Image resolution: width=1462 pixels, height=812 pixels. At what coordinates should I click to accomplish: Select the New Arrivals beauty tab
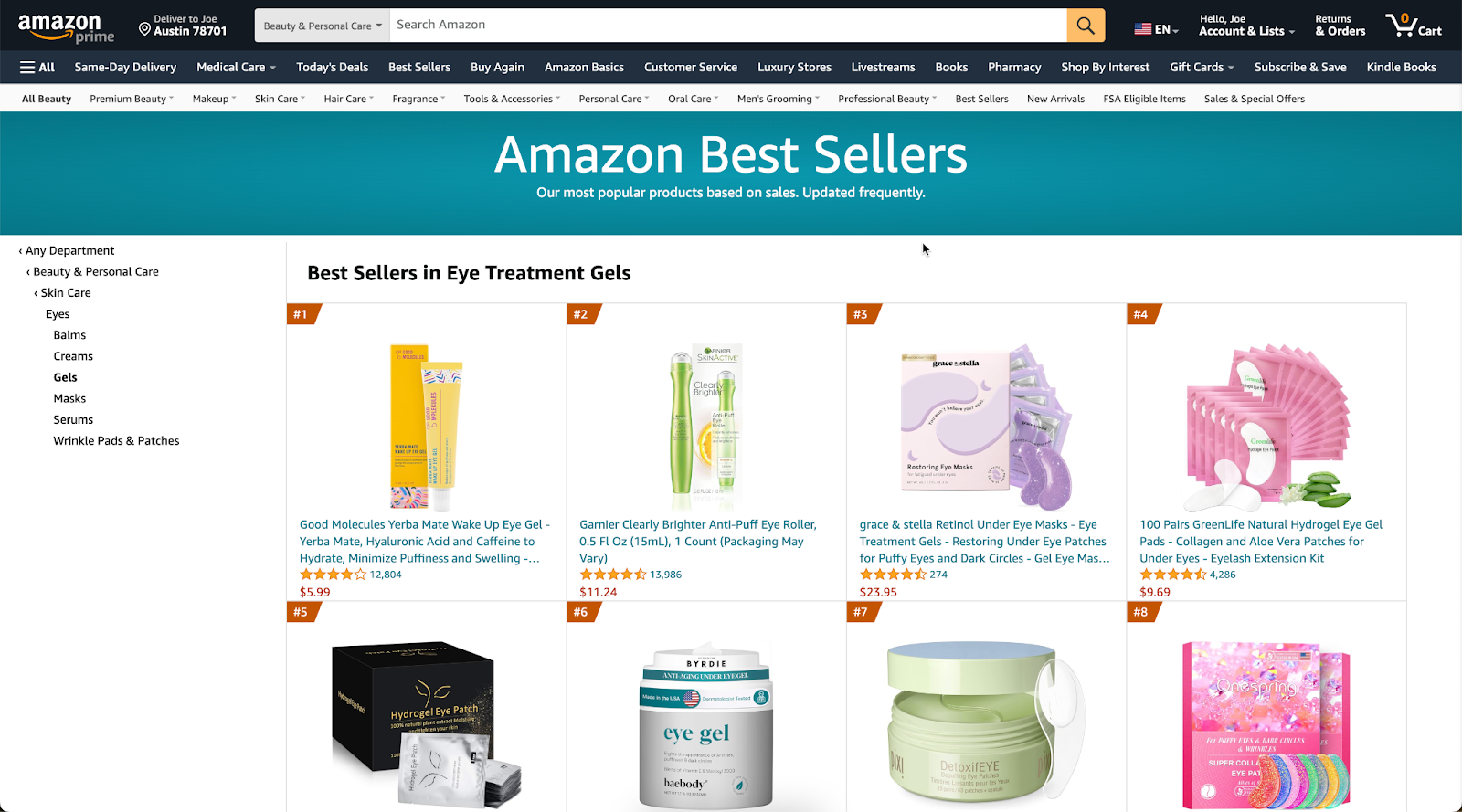pos(1055,99)
